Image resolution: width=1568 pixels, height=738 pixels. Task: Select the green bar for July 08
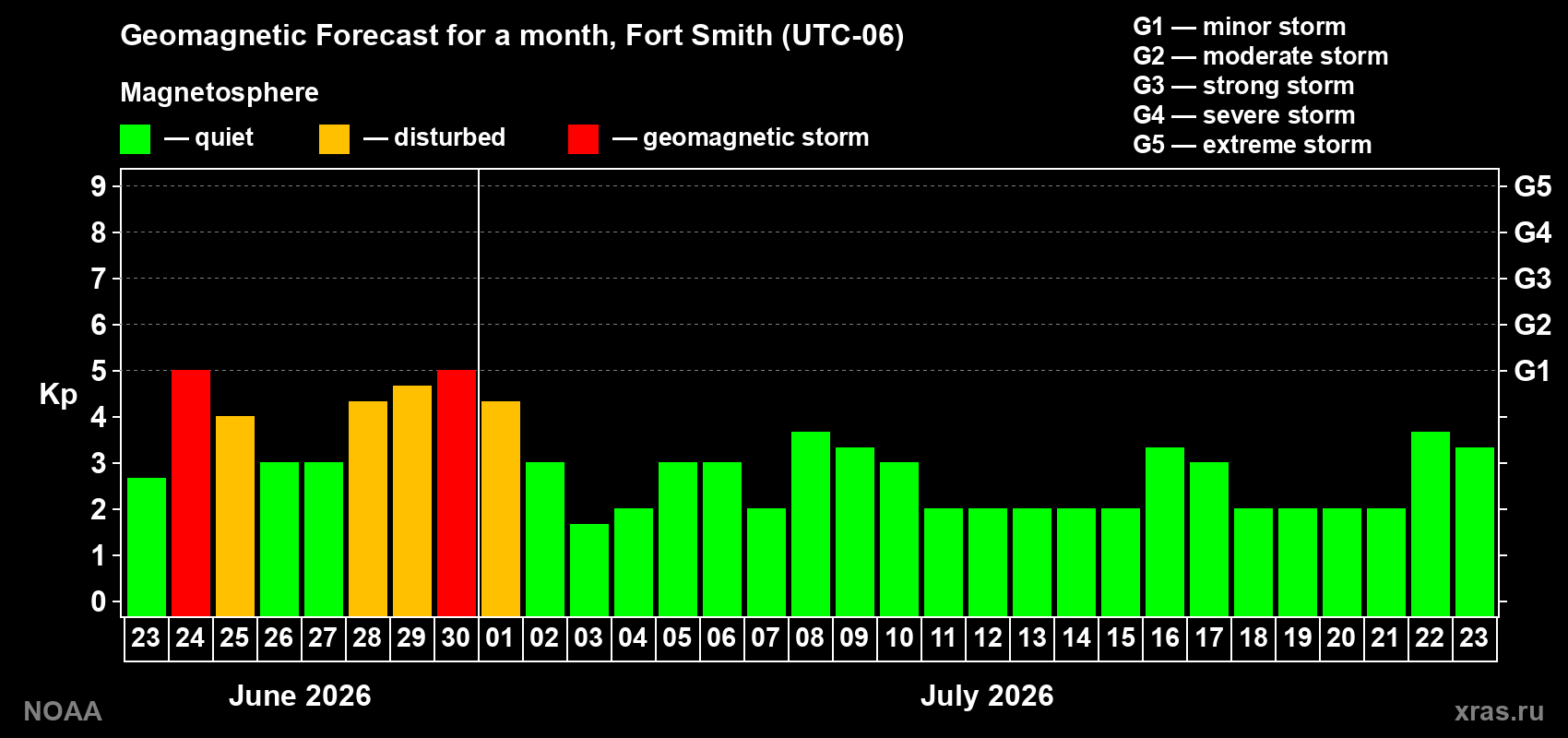811,524
